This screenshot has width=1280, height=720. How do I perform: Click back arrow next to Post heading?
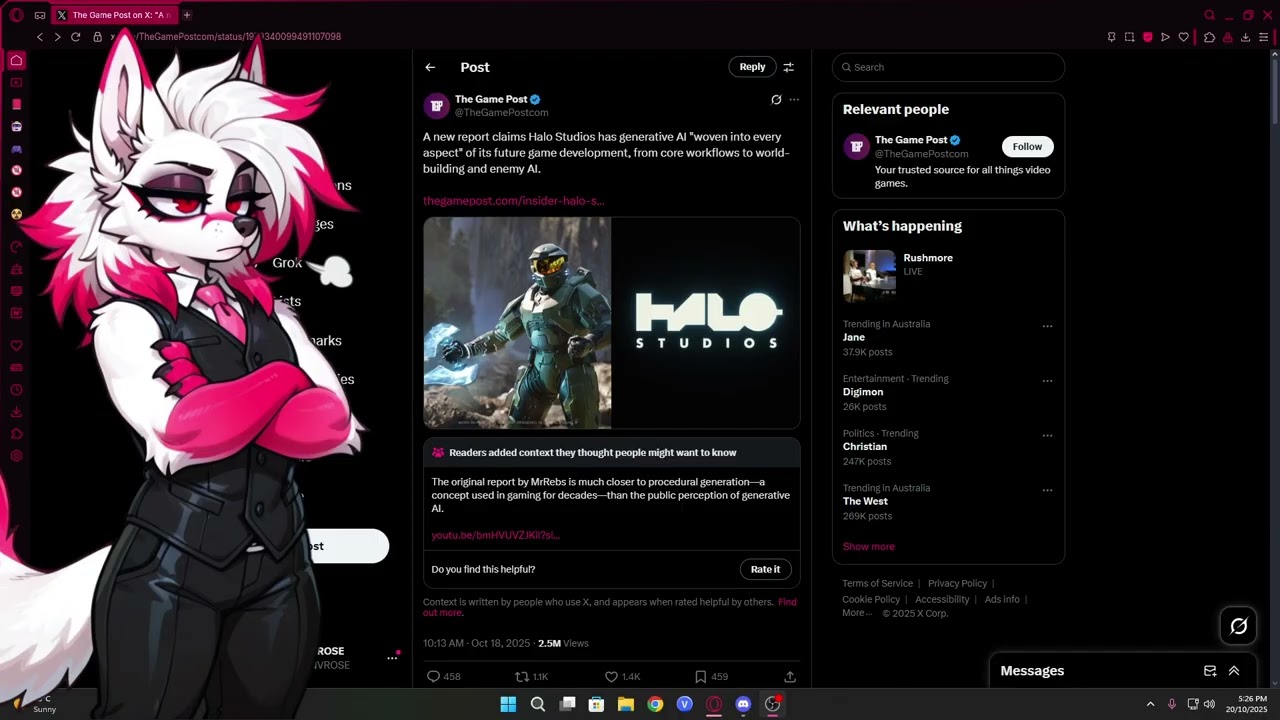(430, 67)
